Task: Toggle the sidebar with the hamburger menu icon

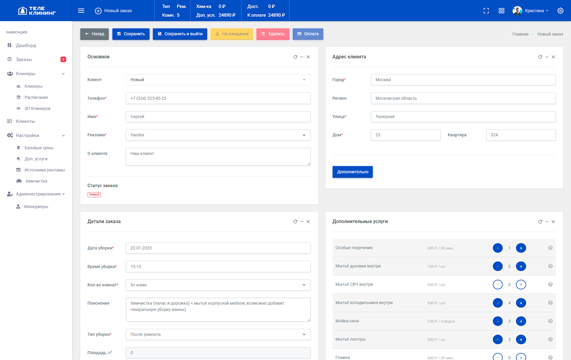Action: [x=81, y=11]
